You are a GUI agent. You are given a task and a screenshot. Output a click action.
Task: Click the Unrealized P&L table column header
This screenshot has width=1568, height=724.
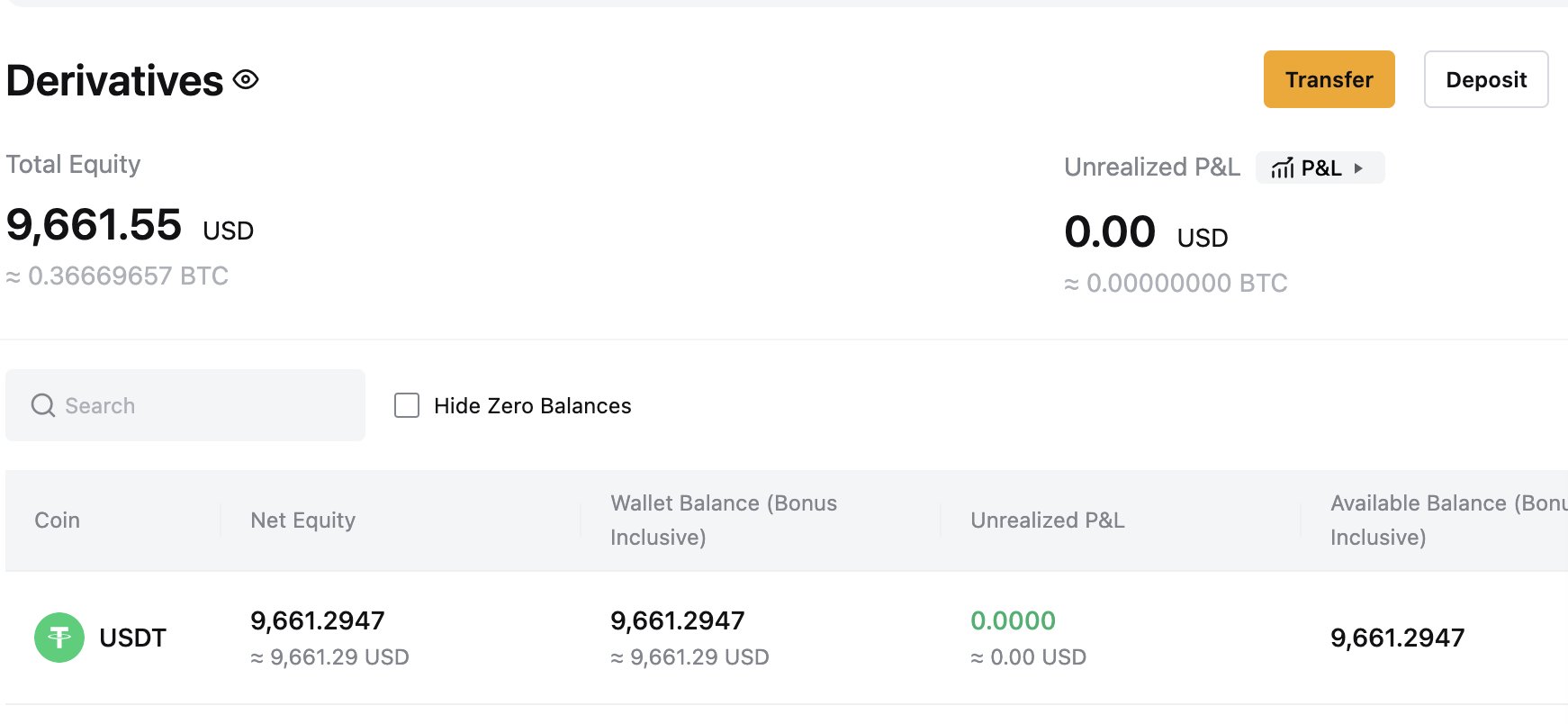[x=1047, y=520]
